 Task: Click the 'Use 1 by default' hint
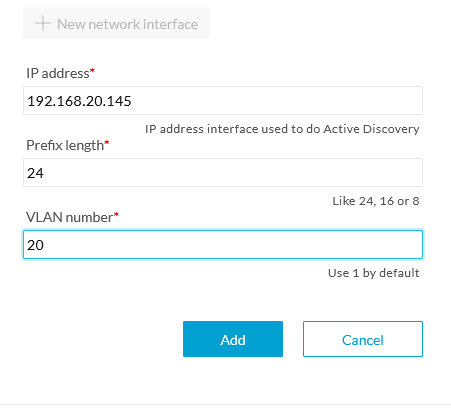(x=373, y=273)
